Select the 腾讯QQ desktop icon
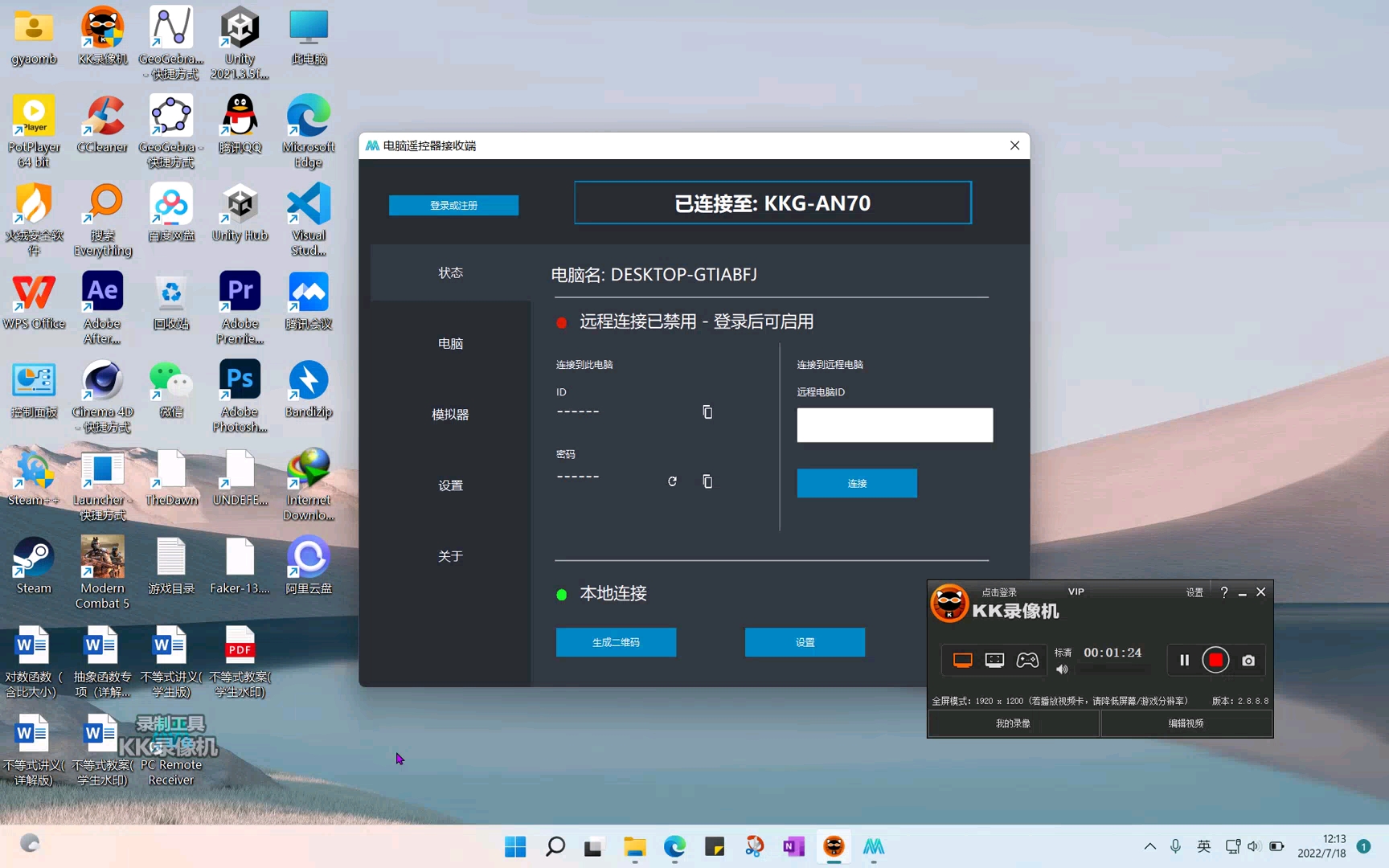The image size is (1389, 868). [x=240, y=125]
